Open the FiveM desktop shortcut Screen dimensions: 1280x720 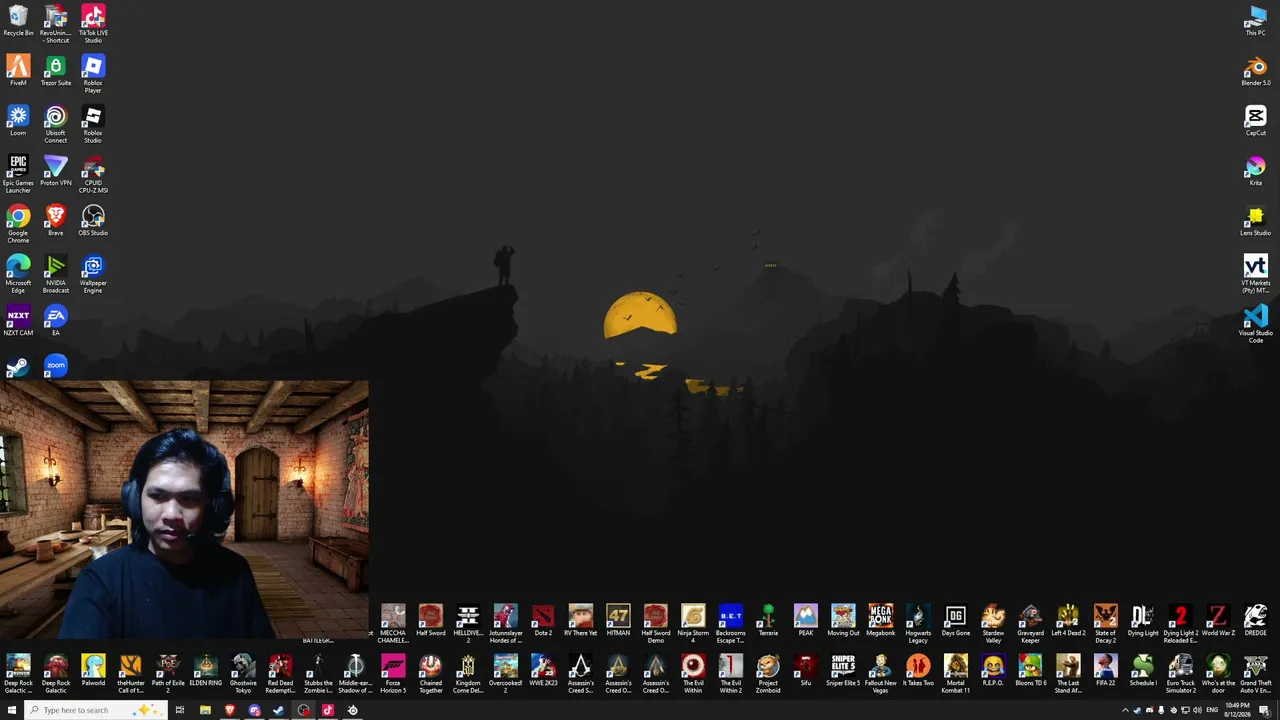pos(18,71)
